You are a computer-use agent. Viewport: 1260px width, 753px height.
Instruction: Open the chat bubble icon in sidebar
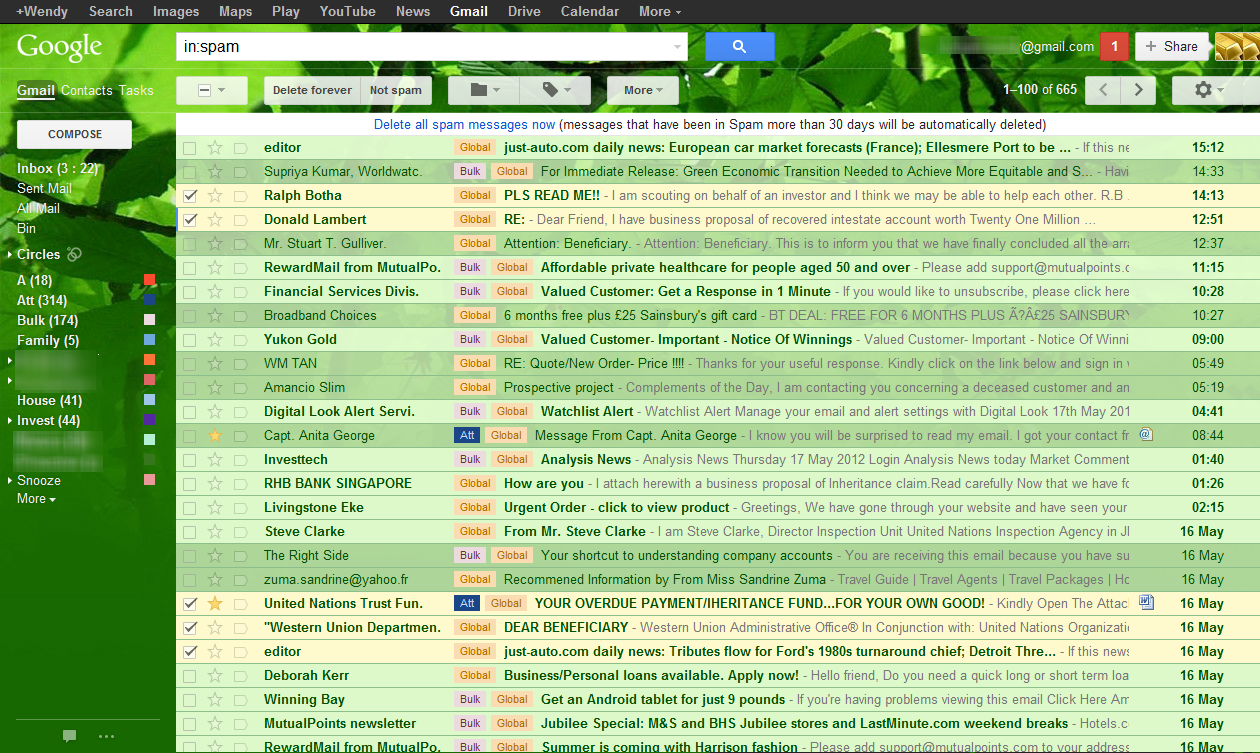point(70,736)
